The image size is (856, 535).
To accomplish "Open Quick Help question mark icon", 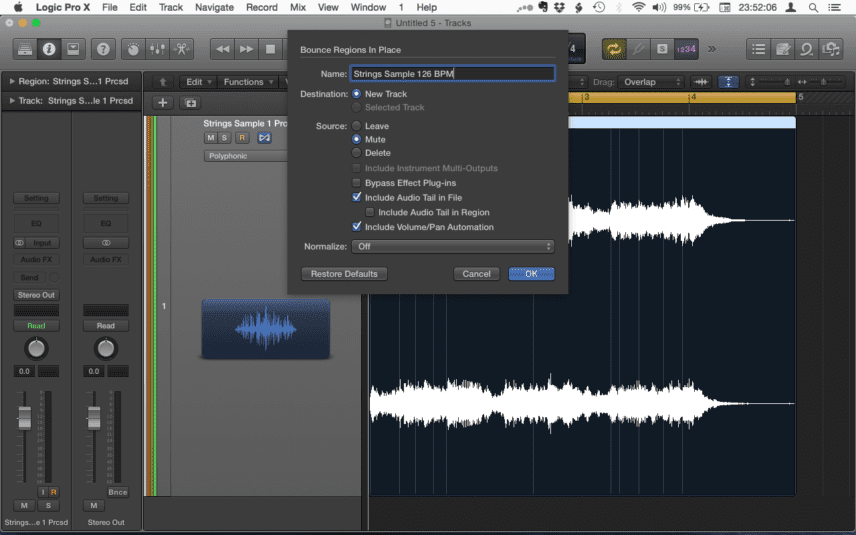I will [103, 49].
